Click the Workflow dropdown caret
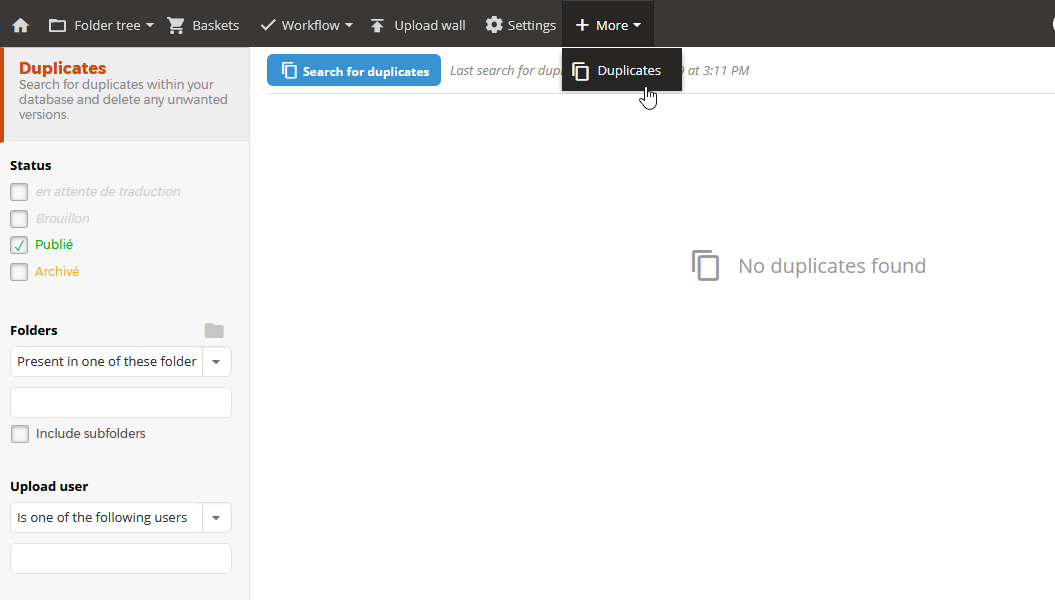The width and height of the screenshot is (1055, 600). click(x=349, y=26)
